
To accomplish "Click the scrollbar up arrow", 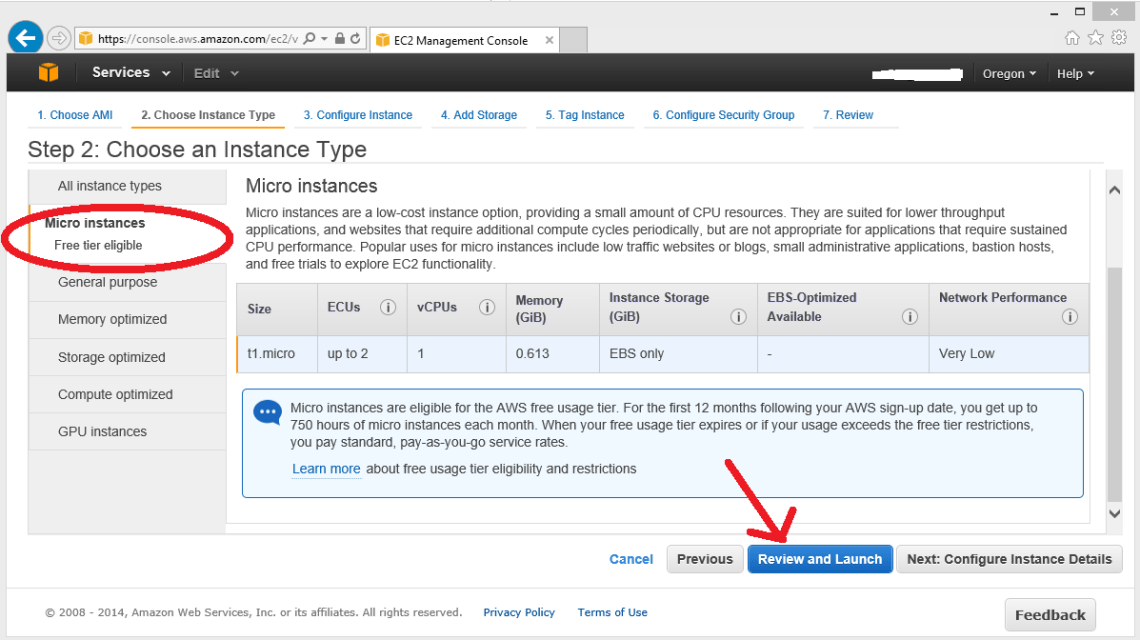I will point(1115,190).
